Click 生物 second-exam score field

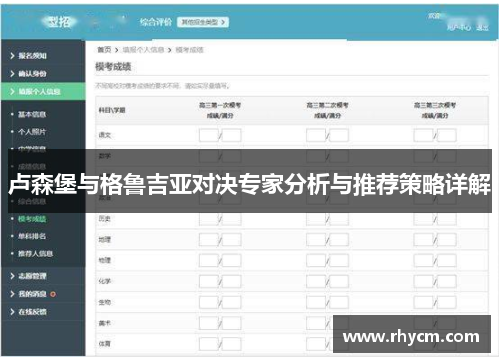click(316, 302)
